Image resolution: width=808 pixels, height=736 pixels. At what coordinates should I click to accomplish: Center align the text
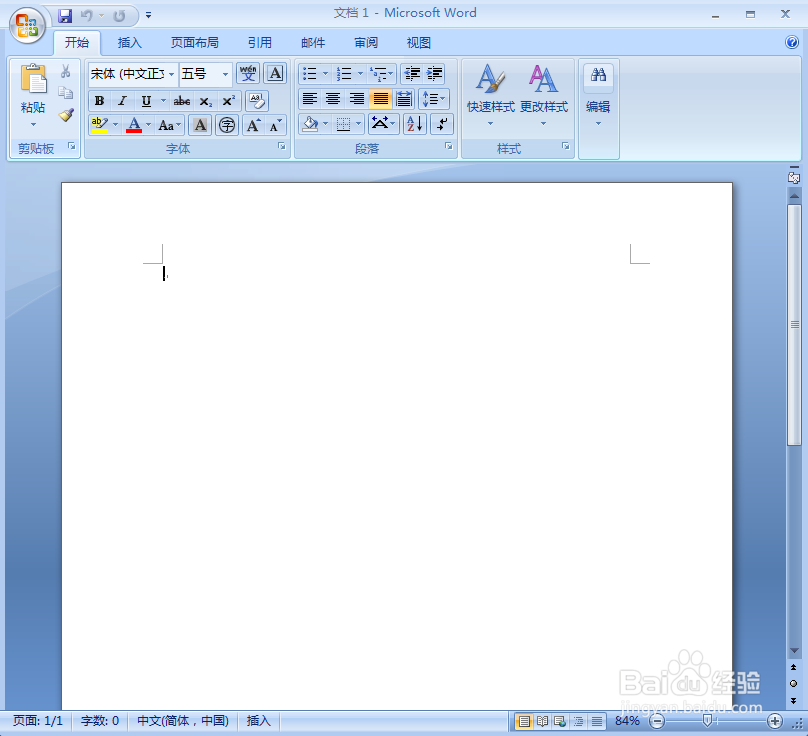point(333,98)
